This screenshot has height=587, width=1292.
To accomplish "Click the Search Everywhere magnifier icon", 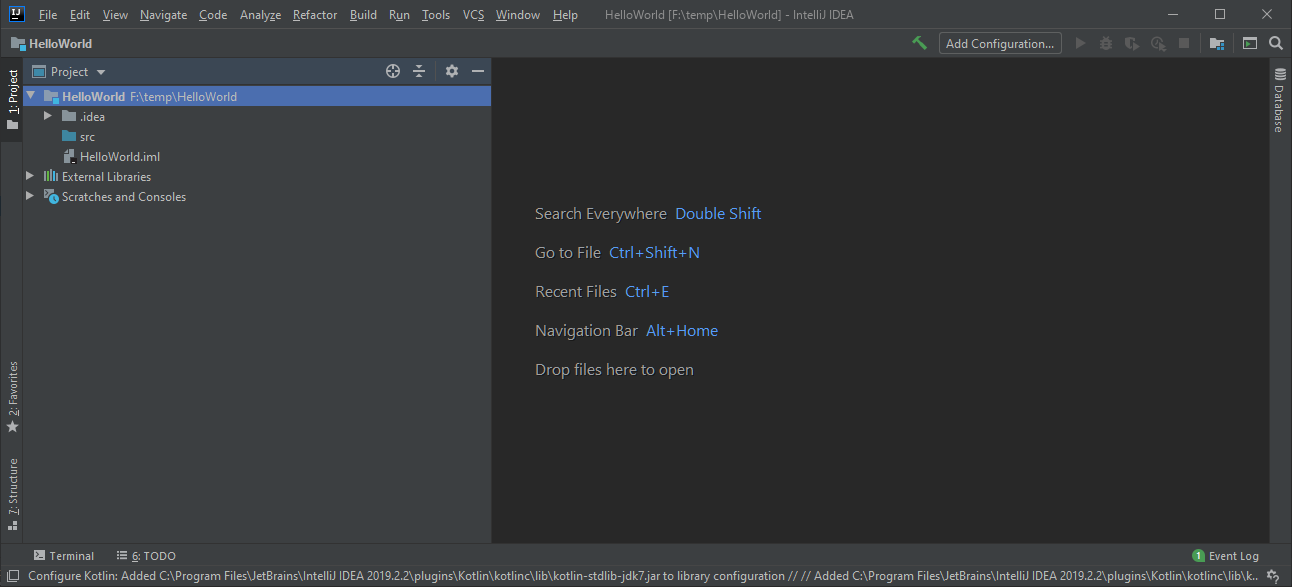I will coord(1276,43).
